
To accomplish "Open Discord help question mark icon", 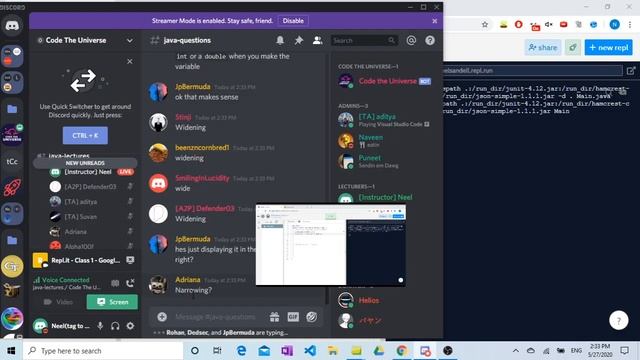I will [x=430, y=40].
